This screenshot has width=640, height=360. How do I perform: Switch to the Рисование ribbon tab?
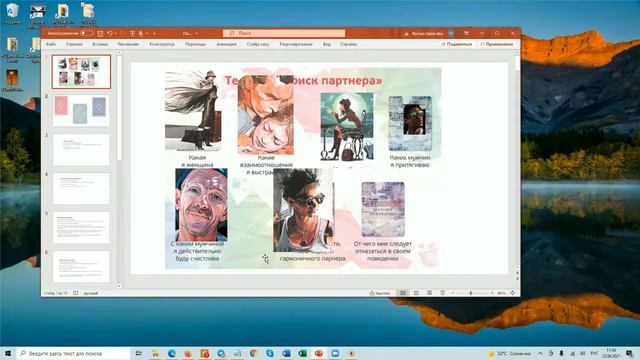[x=128, y=44]
